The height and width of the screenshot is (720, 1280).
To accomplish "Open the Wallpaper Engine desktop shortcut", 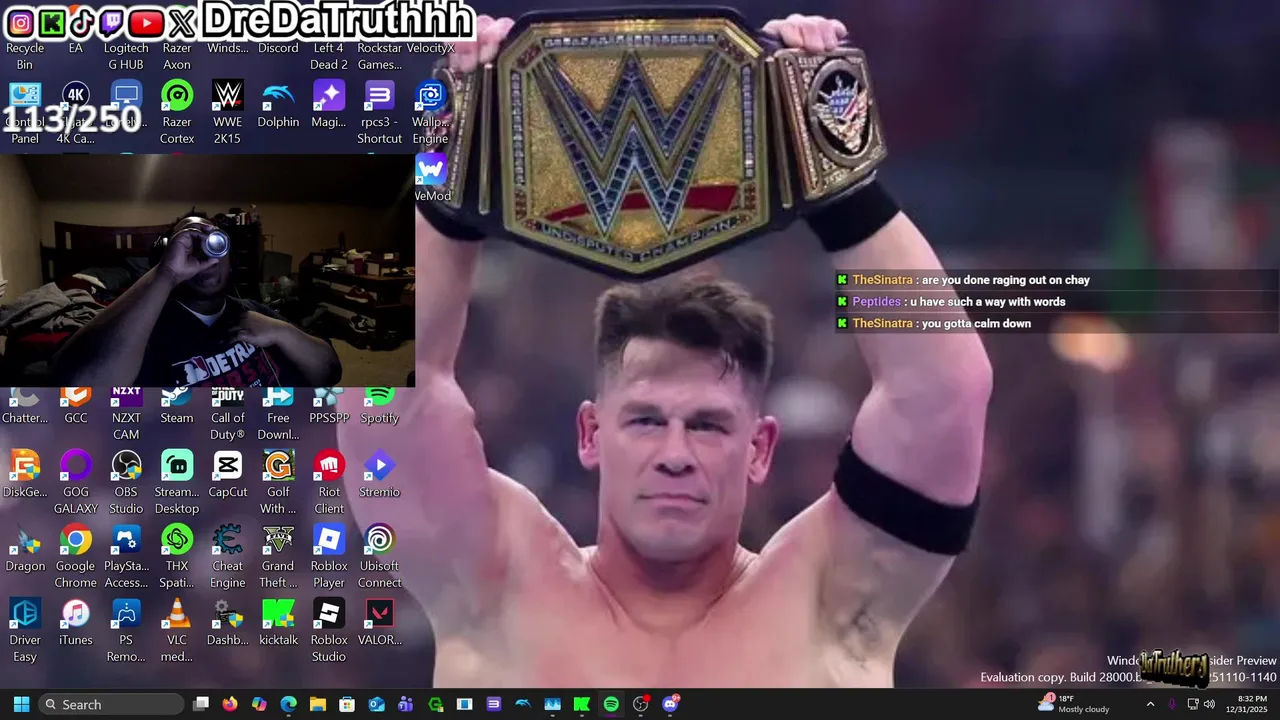I will (x=430, y=112).
